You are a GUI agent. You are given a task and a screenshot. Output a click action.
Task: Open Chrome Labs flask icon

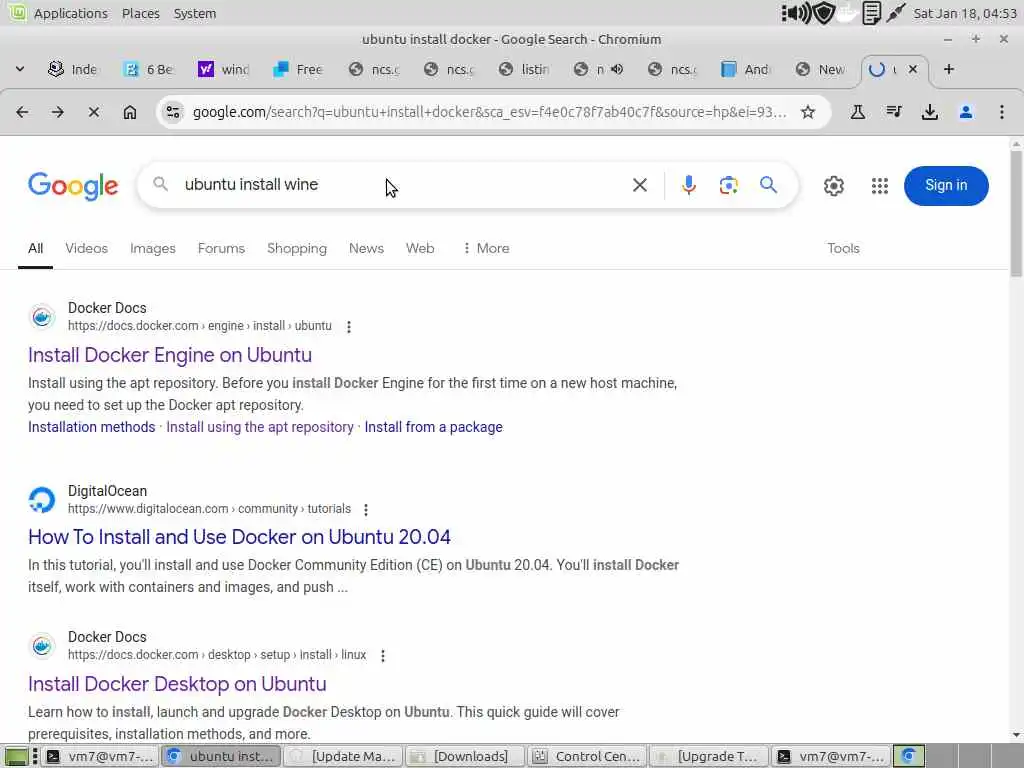click(857, 112)
